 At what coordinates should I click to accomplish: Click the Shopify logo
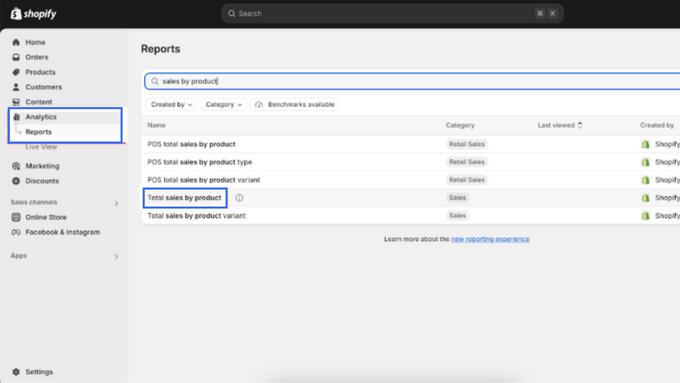33,13
